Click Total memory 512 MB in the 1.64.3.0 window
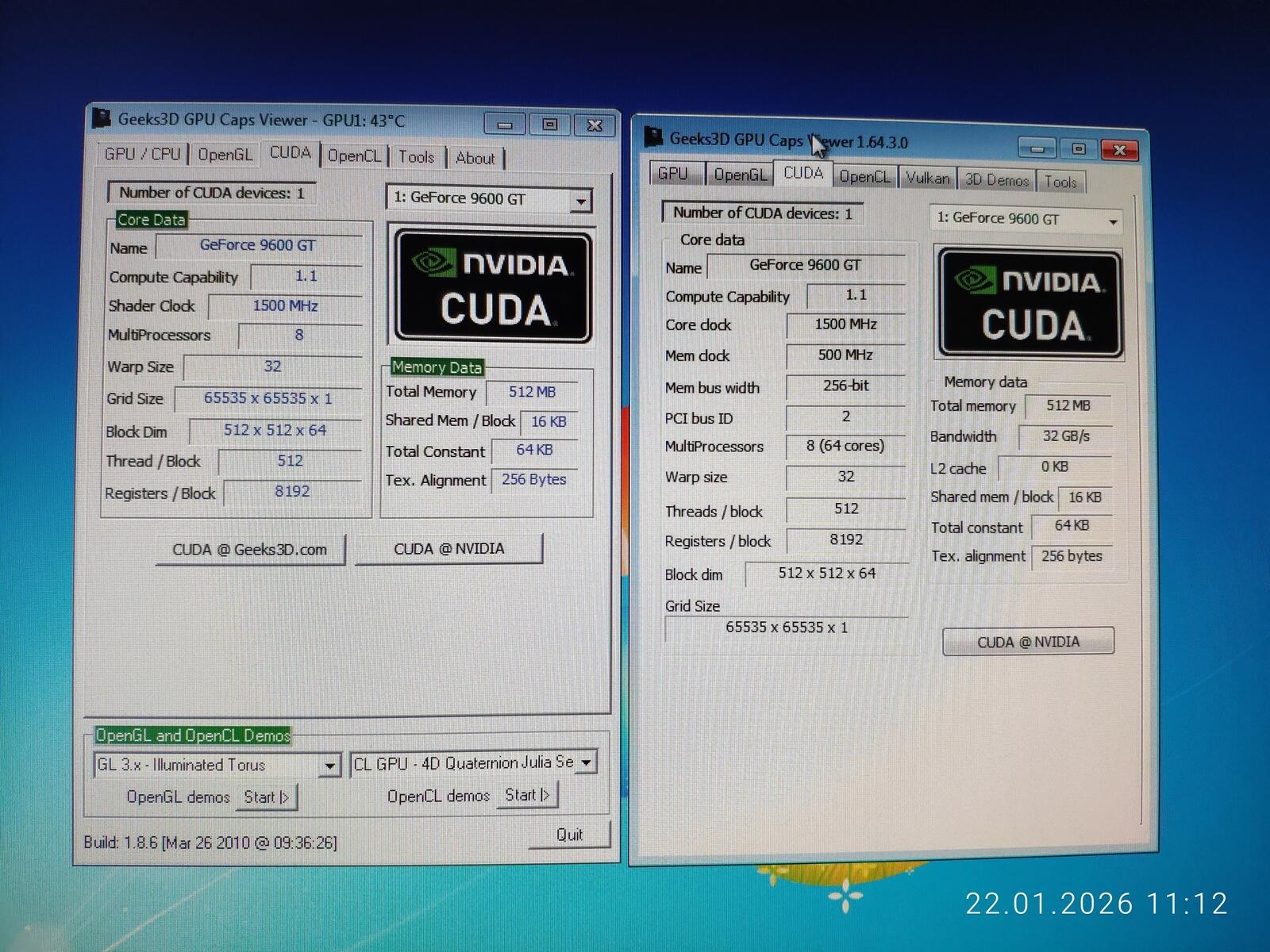Viewport: 1270px width, 952px height. (x=1068, y=405)
